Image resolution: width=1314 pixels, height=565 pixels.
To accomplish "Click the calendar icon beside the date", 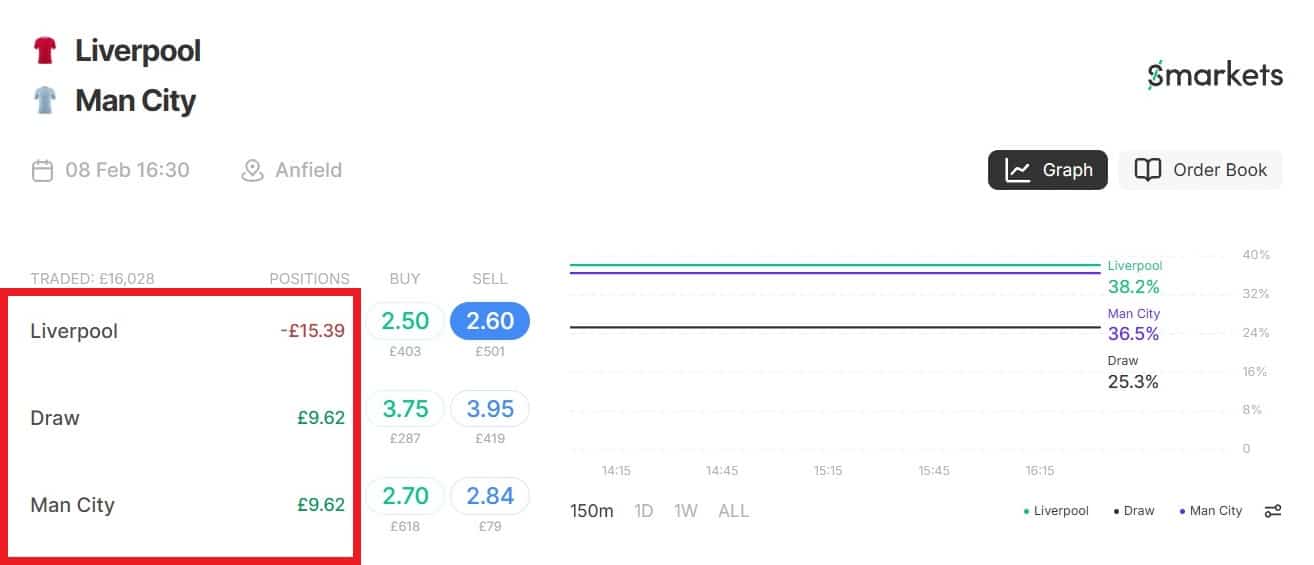I will click(42, 171).
